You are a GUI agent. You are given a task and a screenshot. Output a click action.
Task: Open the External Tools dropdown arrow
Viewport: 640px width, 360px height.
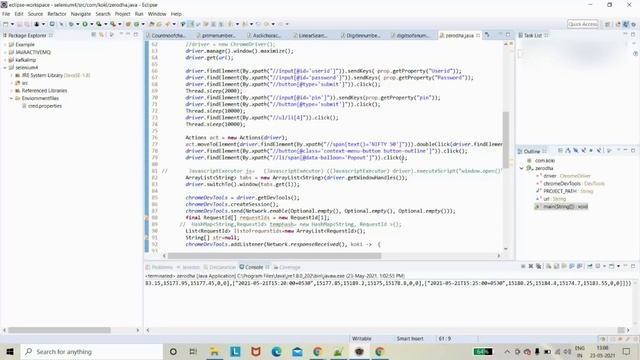coord(120,24)
